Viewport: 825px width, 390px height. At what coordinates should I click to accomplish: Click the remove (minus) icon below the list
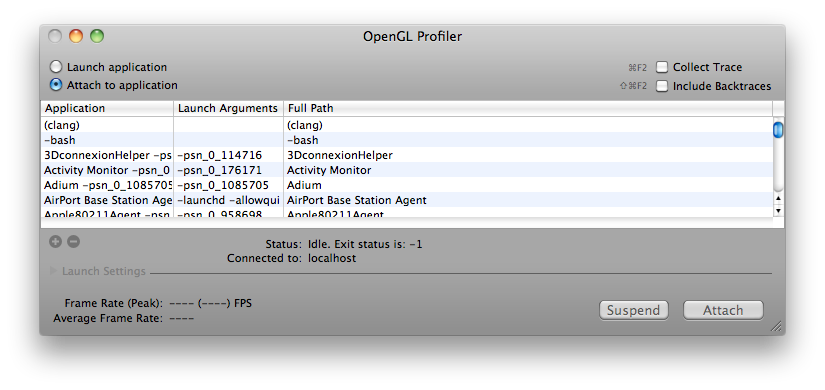tap(74, 242)
